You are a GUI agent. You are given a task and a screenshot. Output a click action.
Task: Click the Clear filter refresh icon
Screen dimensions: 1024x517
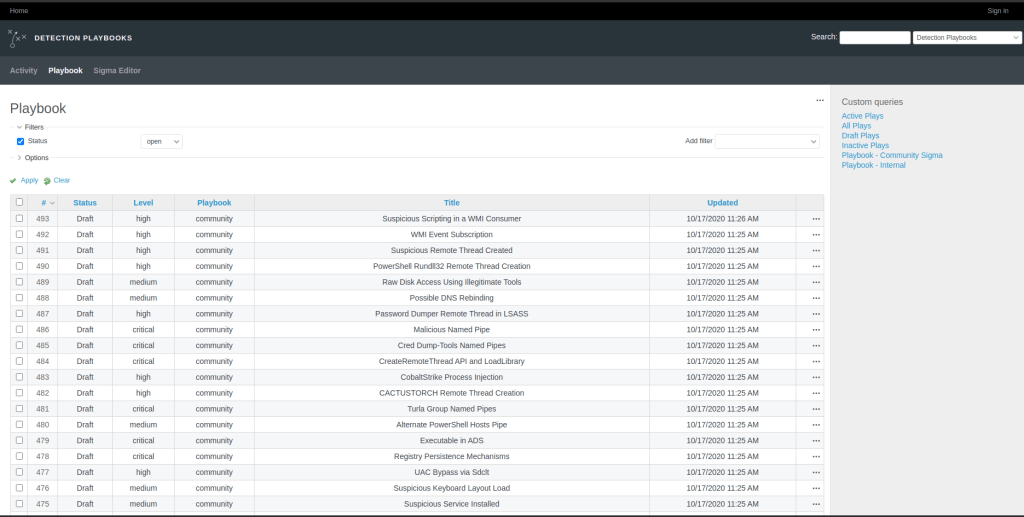47,181
